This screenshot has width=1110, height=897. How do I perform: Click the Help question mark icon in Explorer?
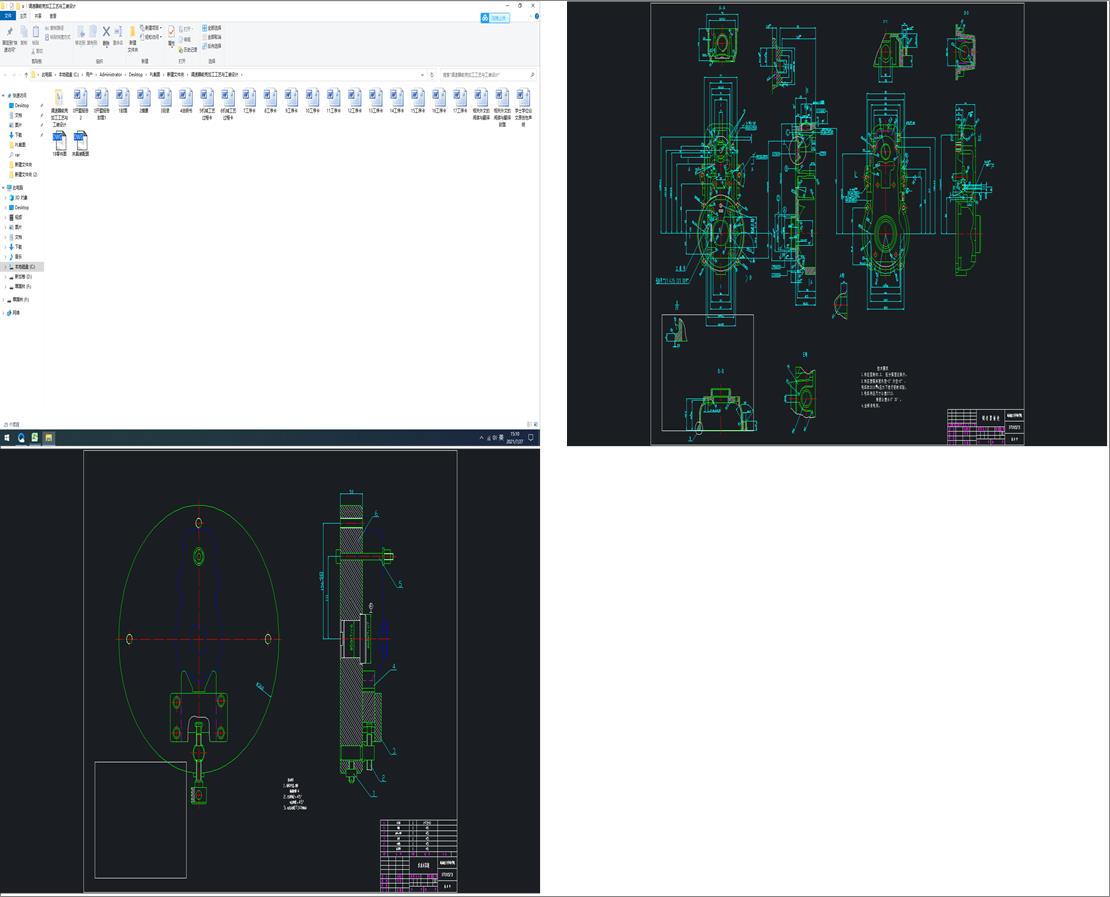(x=537, y=16)
